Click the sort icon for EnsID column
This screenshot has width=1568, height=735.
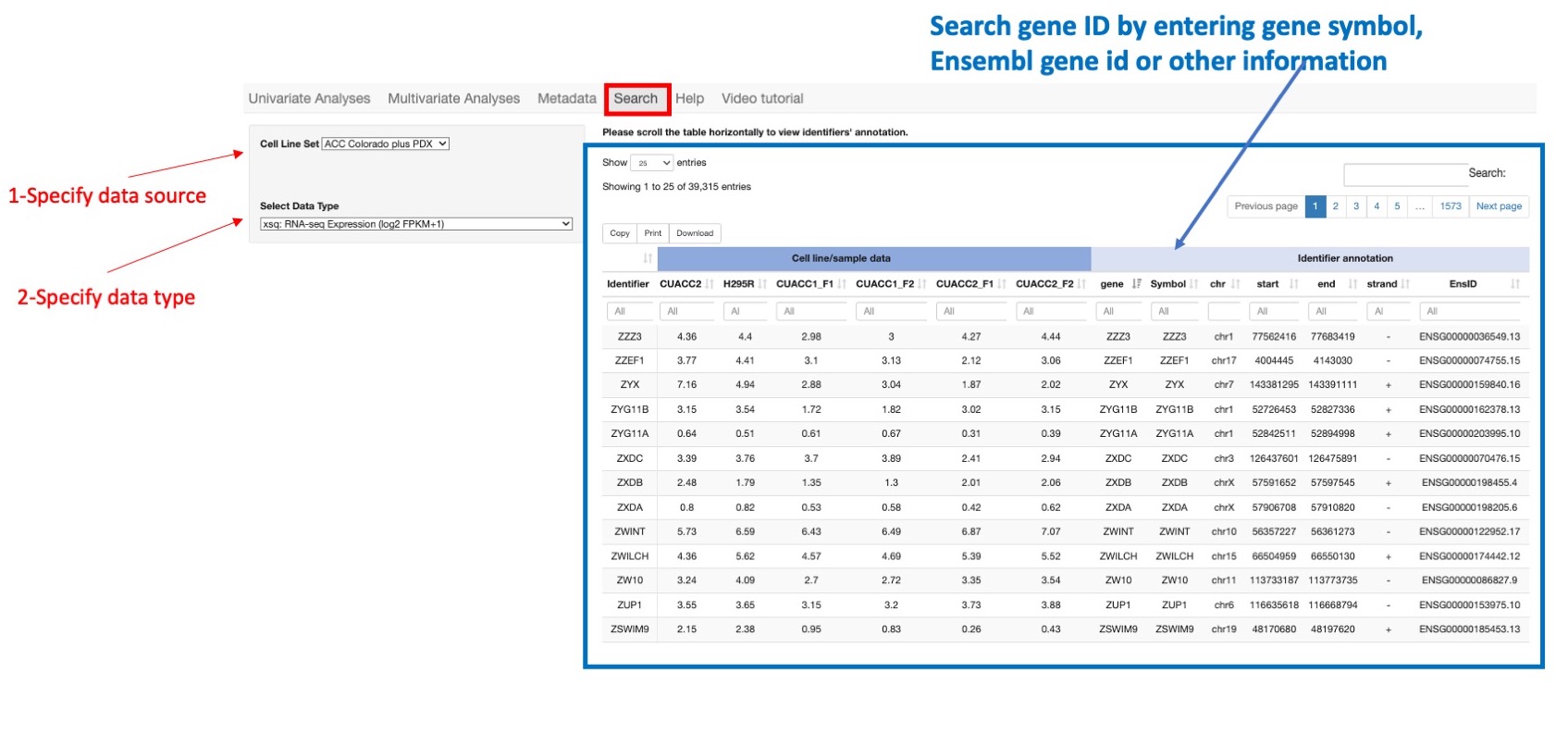pyautogui.click(x=1514, y=284)
